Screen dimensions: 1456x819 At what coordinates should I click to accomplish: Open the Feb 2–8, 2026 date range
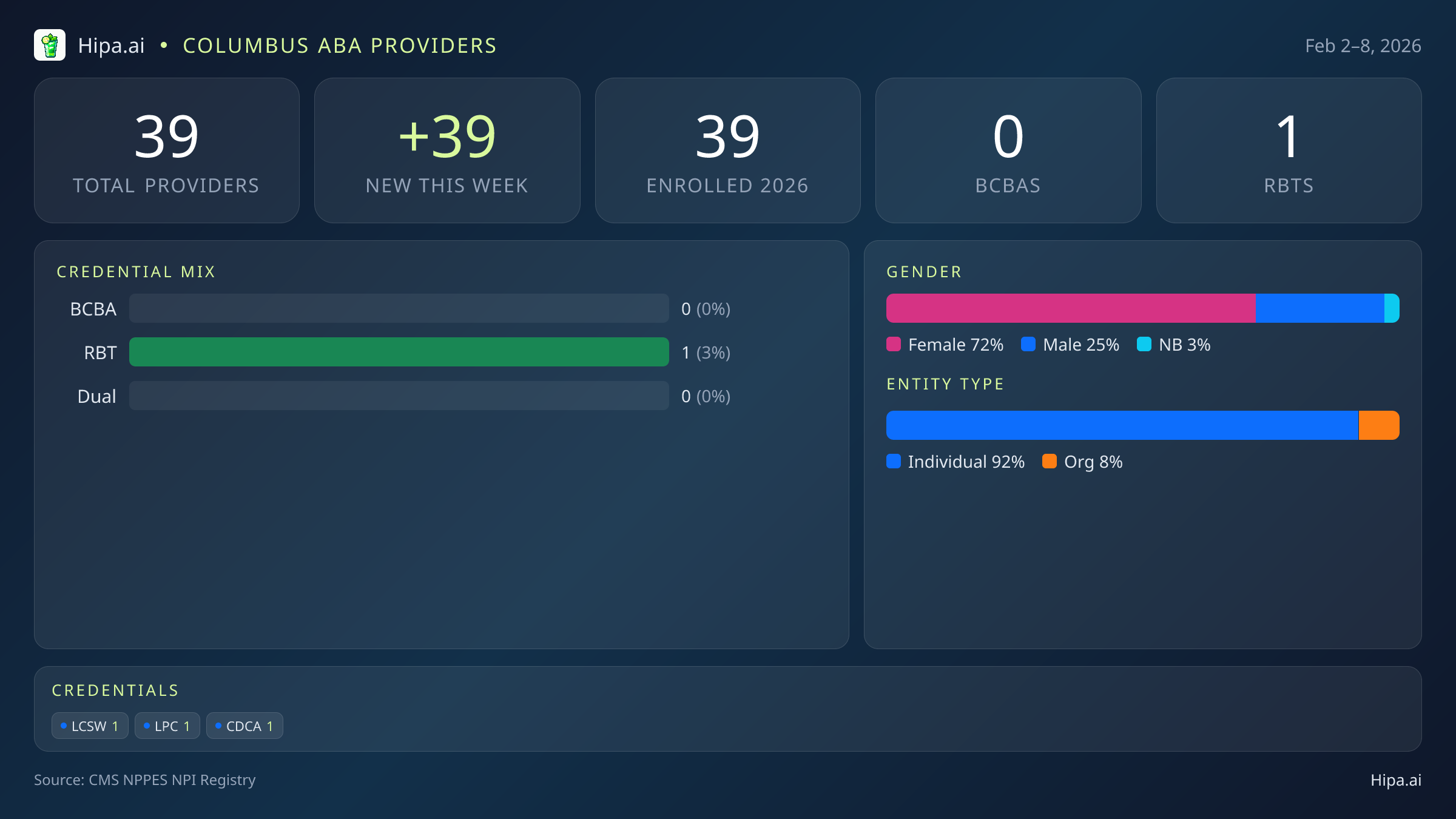[x=1363, y=45]
